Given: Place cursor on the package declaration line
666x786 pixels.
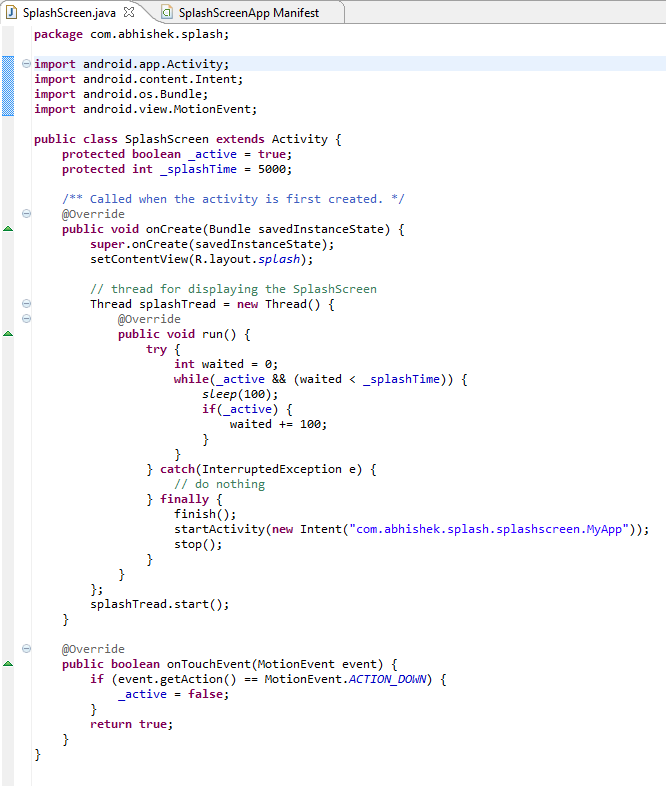Looking at the screenshot, I should [131, 34].
